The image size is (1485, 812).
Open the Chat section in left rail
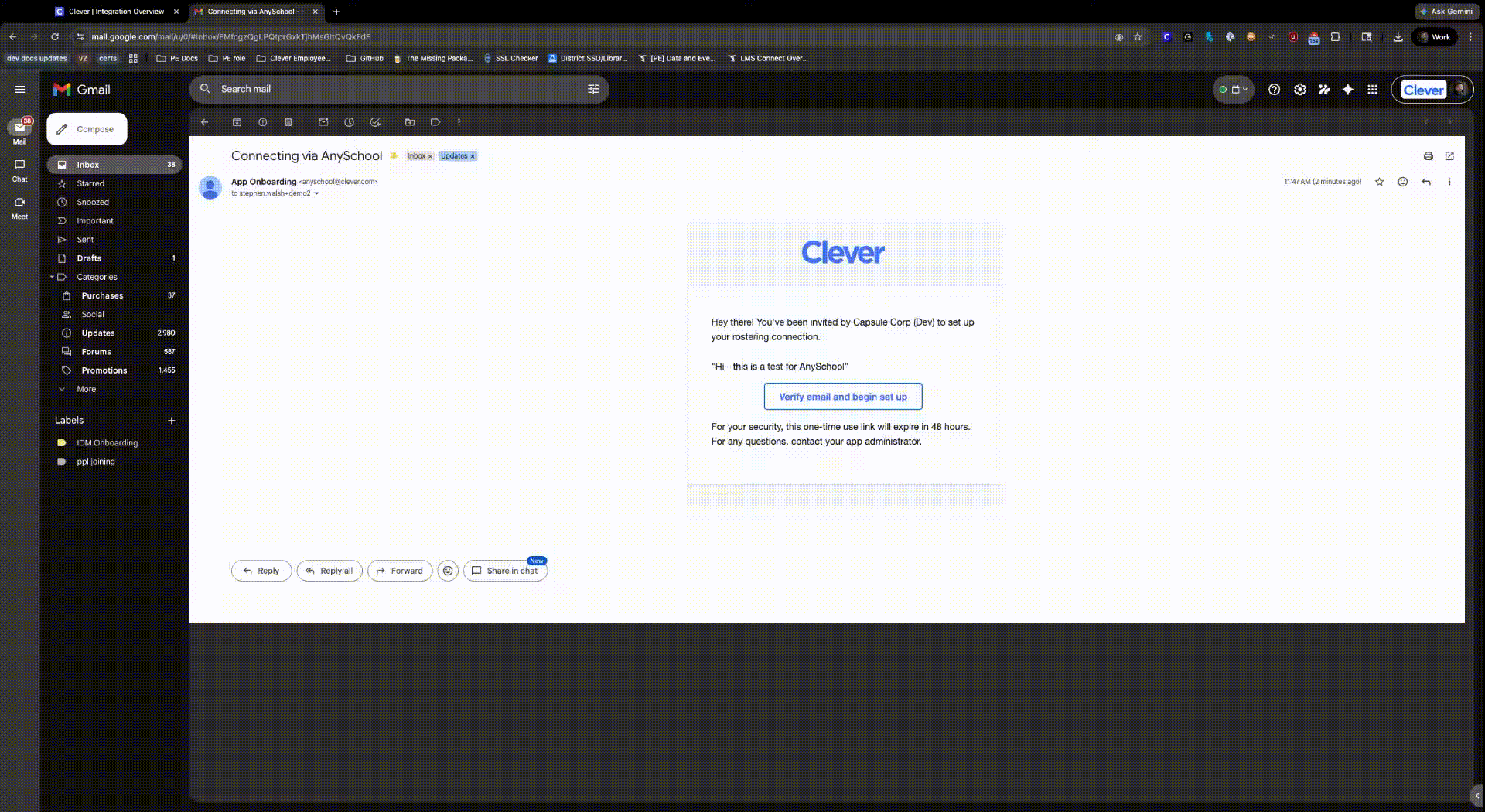[20, 170]
